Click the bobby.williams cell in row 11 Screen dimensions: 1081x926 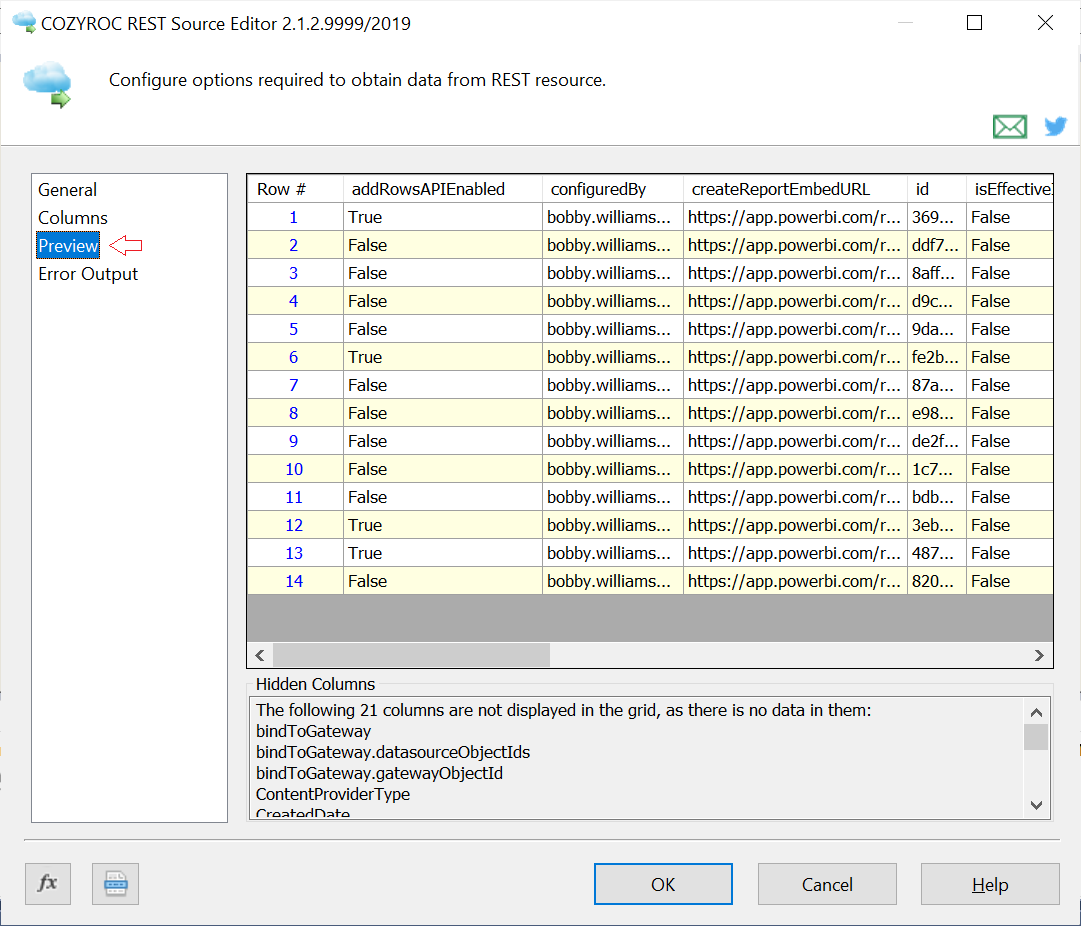pos(612,497)
